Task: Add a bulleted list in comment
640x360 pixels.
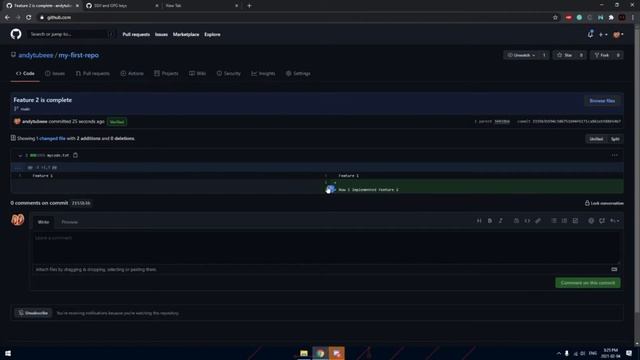Action: tap(553, 221)
